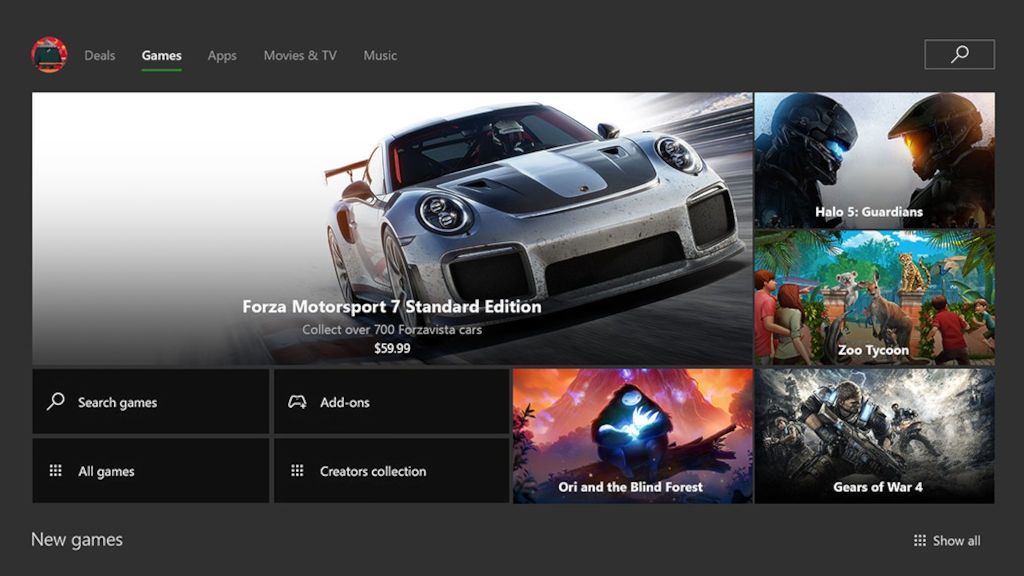Open Ori and the Blind Forest tile
The height and width of the screenshot is (576, 1024).
coord(632,435)
